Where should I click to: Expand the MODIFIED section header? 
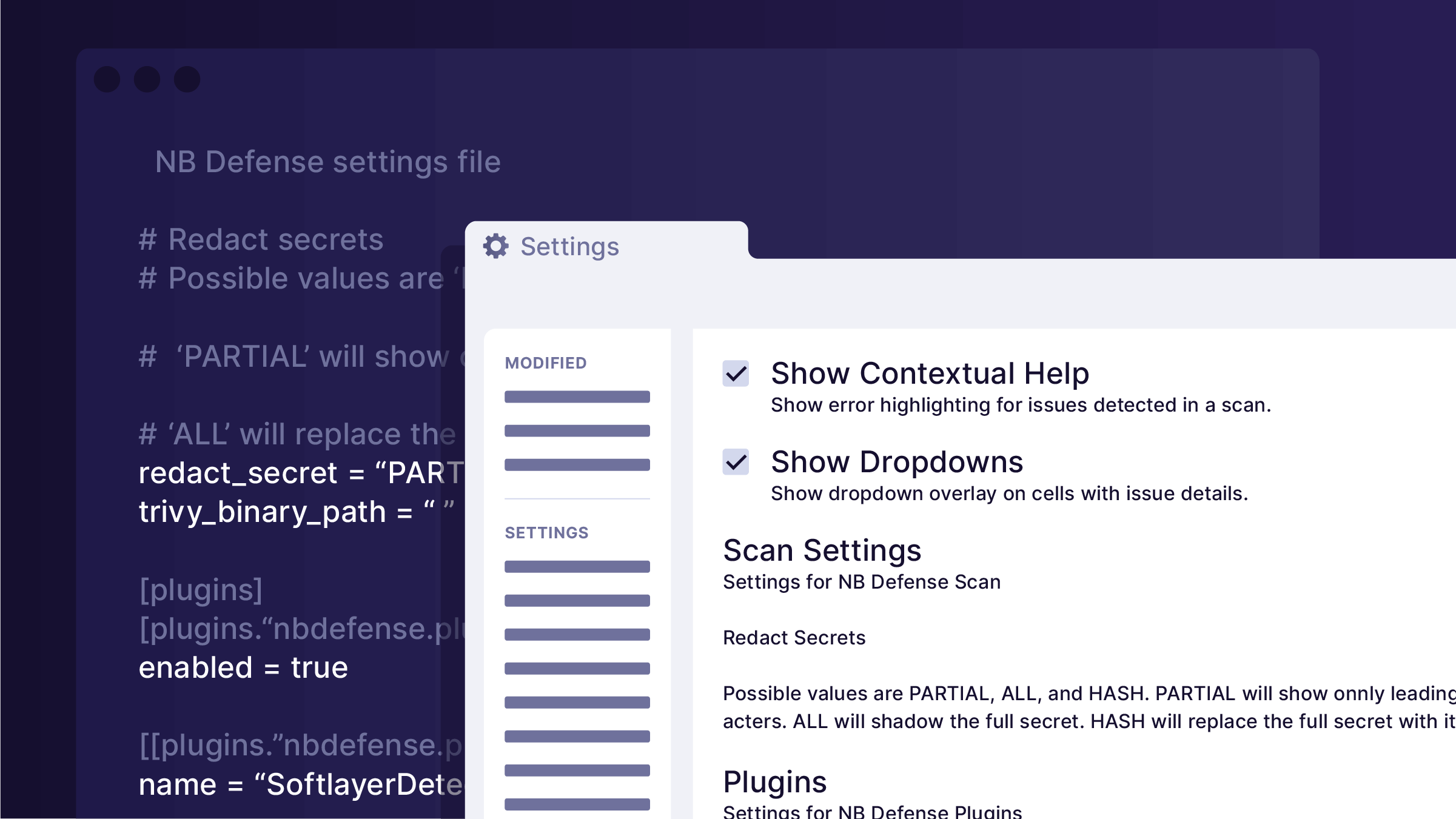(x=545, y=363)
